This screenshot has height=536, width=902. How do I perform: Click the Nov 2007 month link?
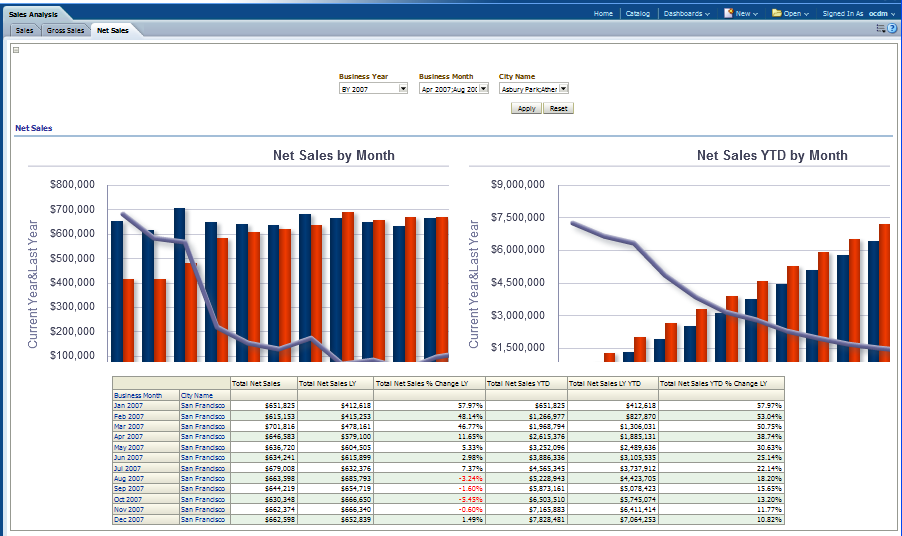pos(129,510)
